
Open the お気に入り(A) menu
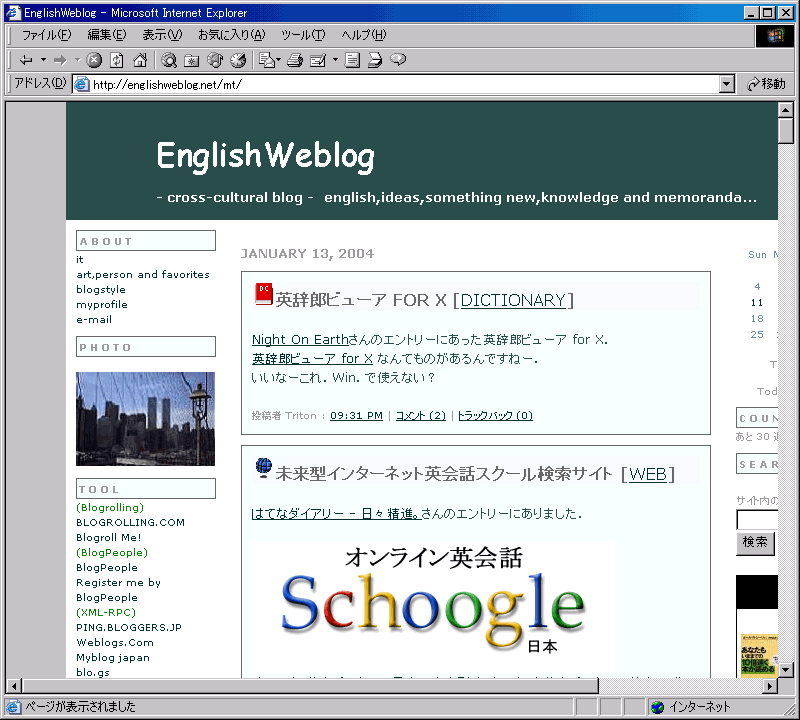tap(232, 35)
